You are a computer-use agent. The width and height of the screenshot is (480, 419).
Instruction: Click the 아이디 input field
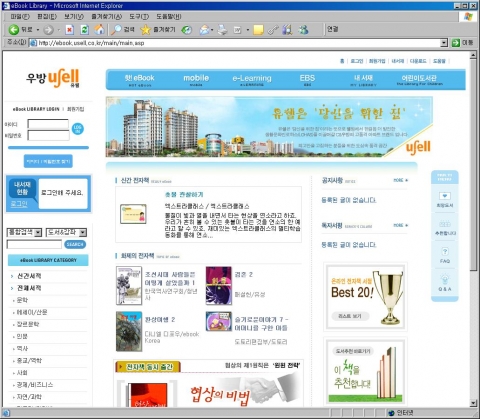tap(48, 124)
